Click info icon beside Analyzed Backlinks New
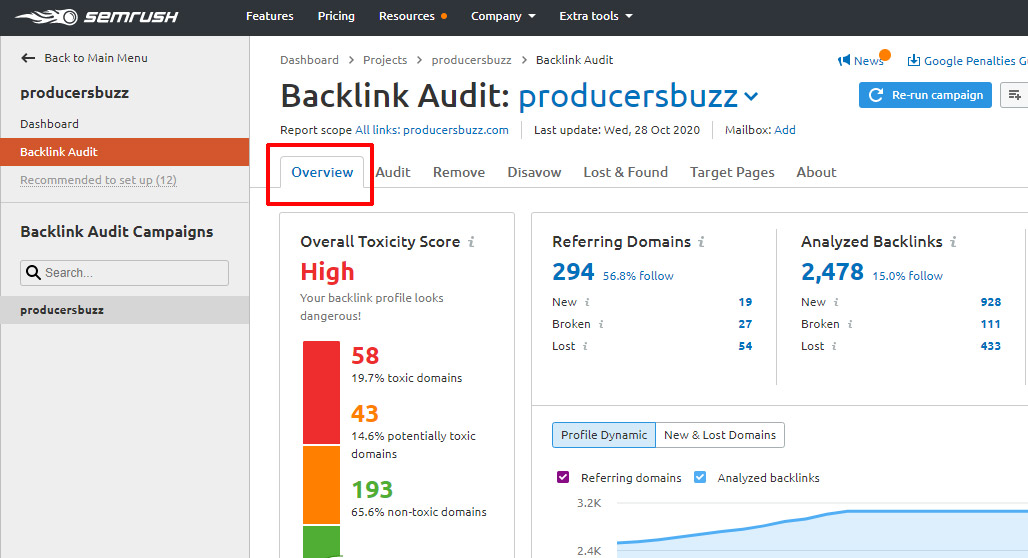This screenshot has height=558, width=1028. pyautogui.click(x=836, y=302)
